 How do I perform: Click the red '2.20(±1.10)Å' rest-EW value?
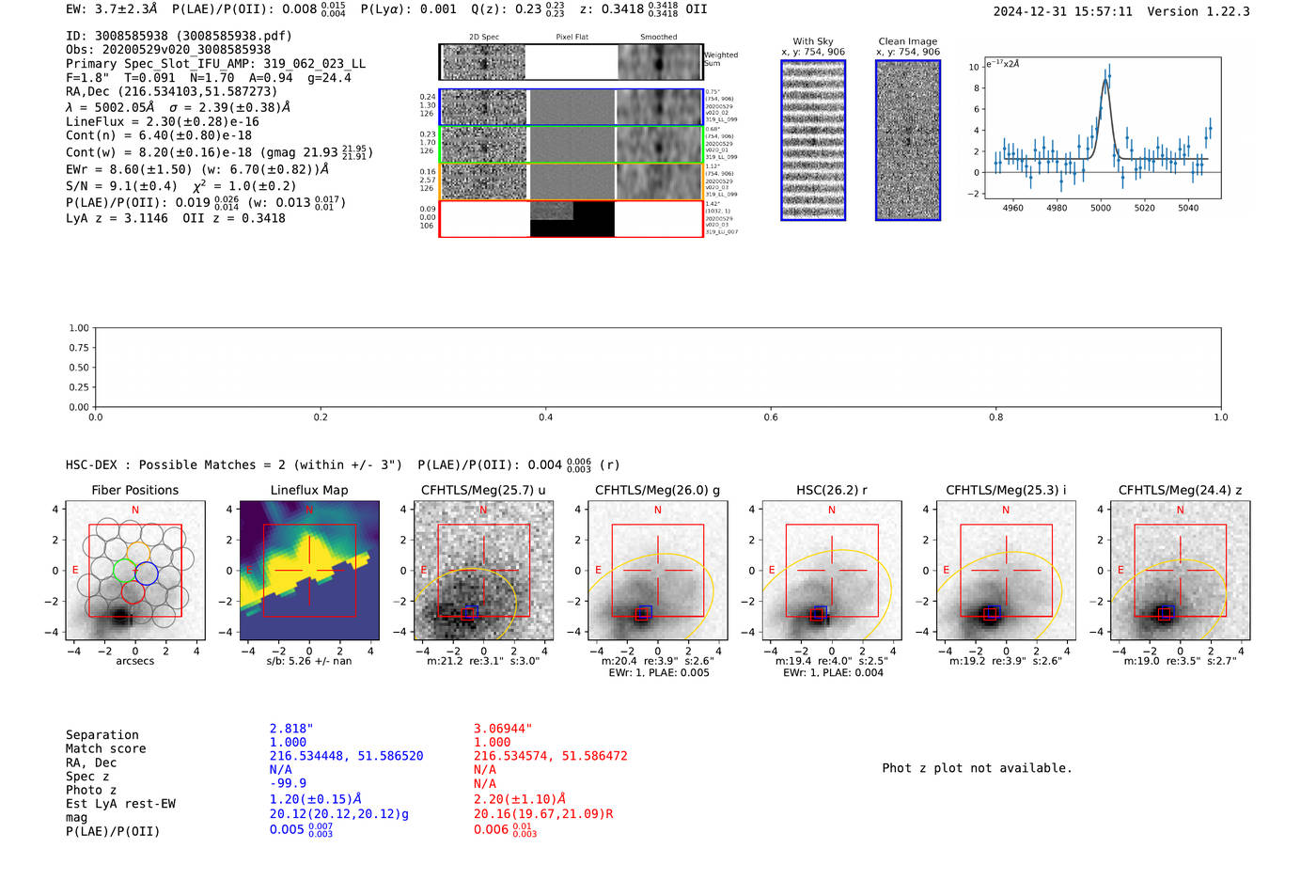(x=520, y=799)
